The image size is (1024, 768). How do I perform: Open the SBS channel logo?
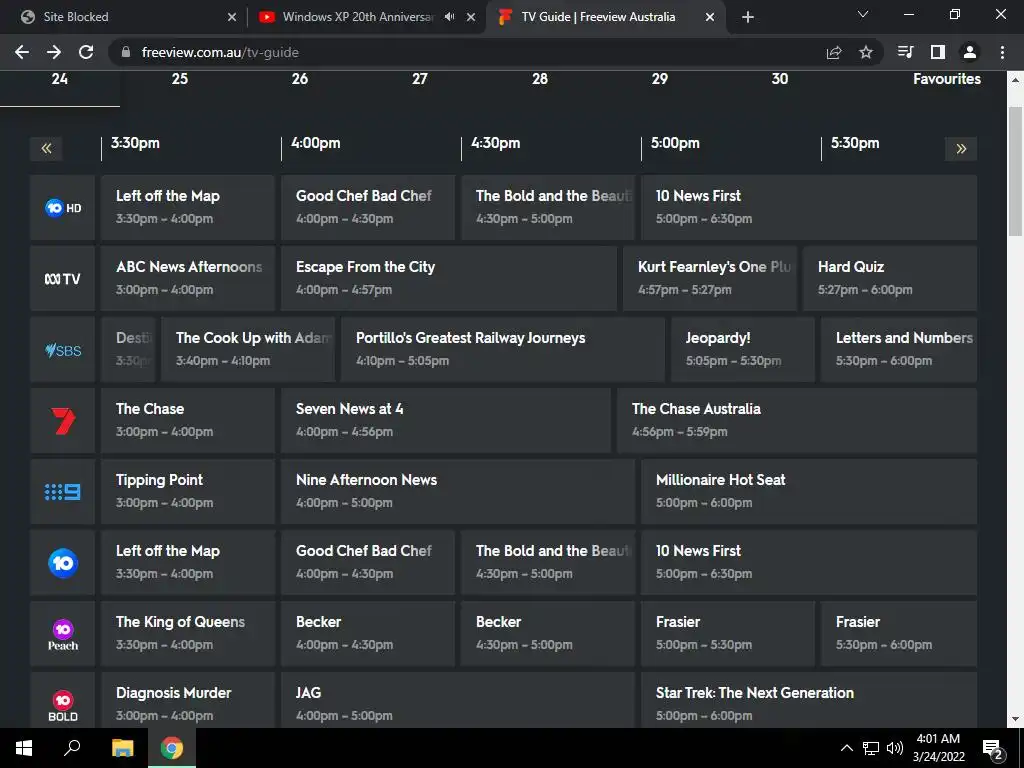click(63, 350)
